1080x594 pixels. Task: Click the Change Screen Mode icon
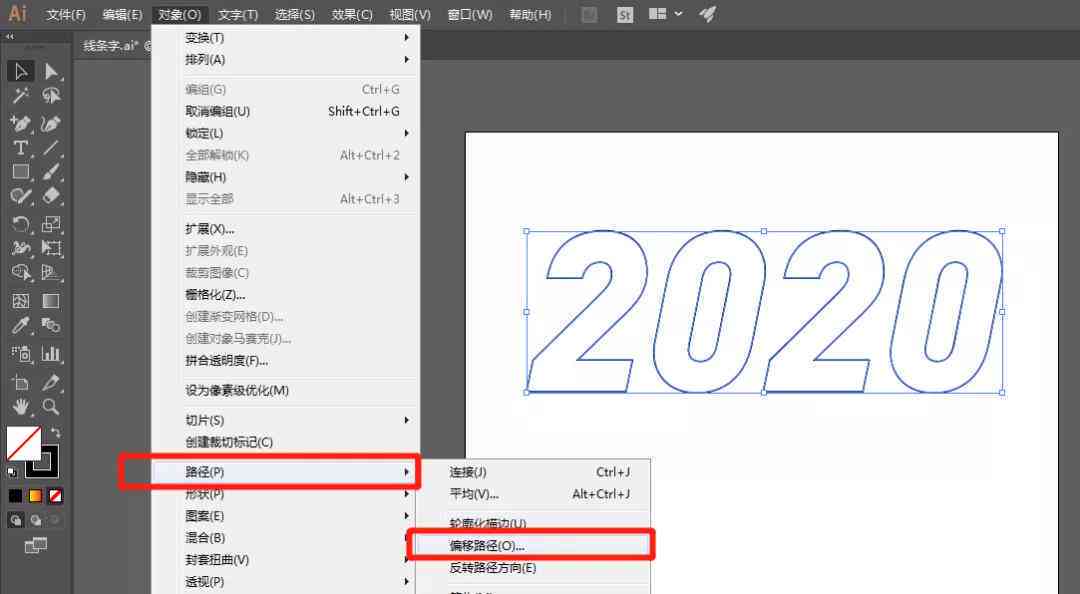pos(36,546)
